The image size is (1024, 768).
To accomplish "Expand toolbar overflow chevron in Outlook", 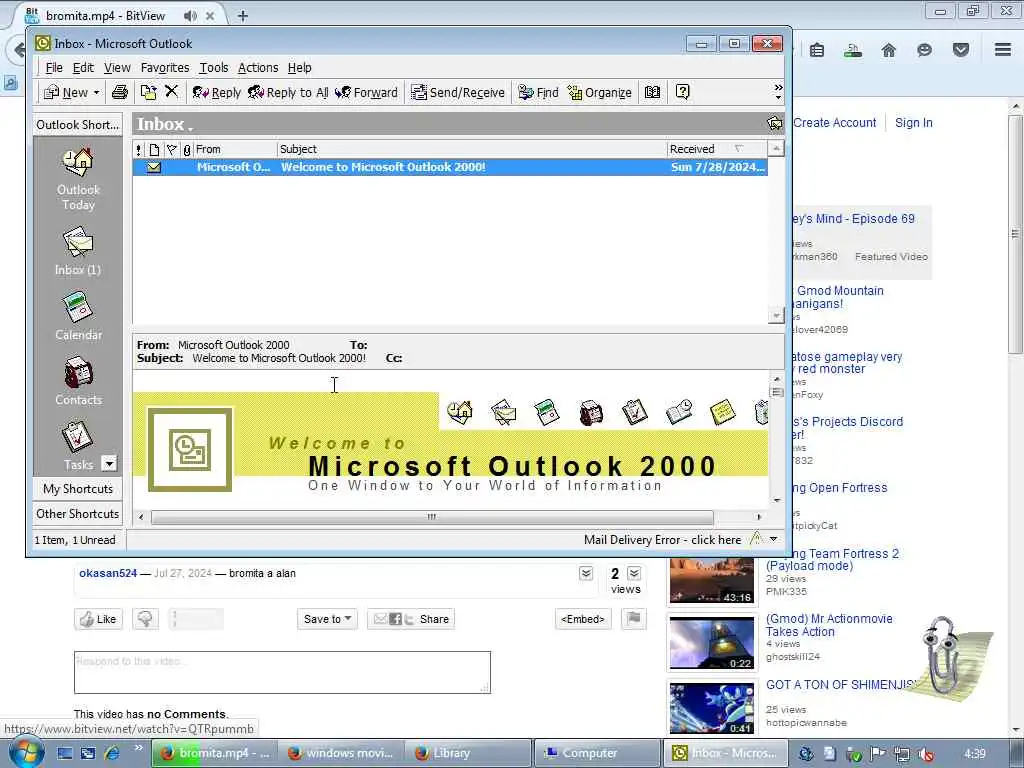I will [x=778, y=92].
